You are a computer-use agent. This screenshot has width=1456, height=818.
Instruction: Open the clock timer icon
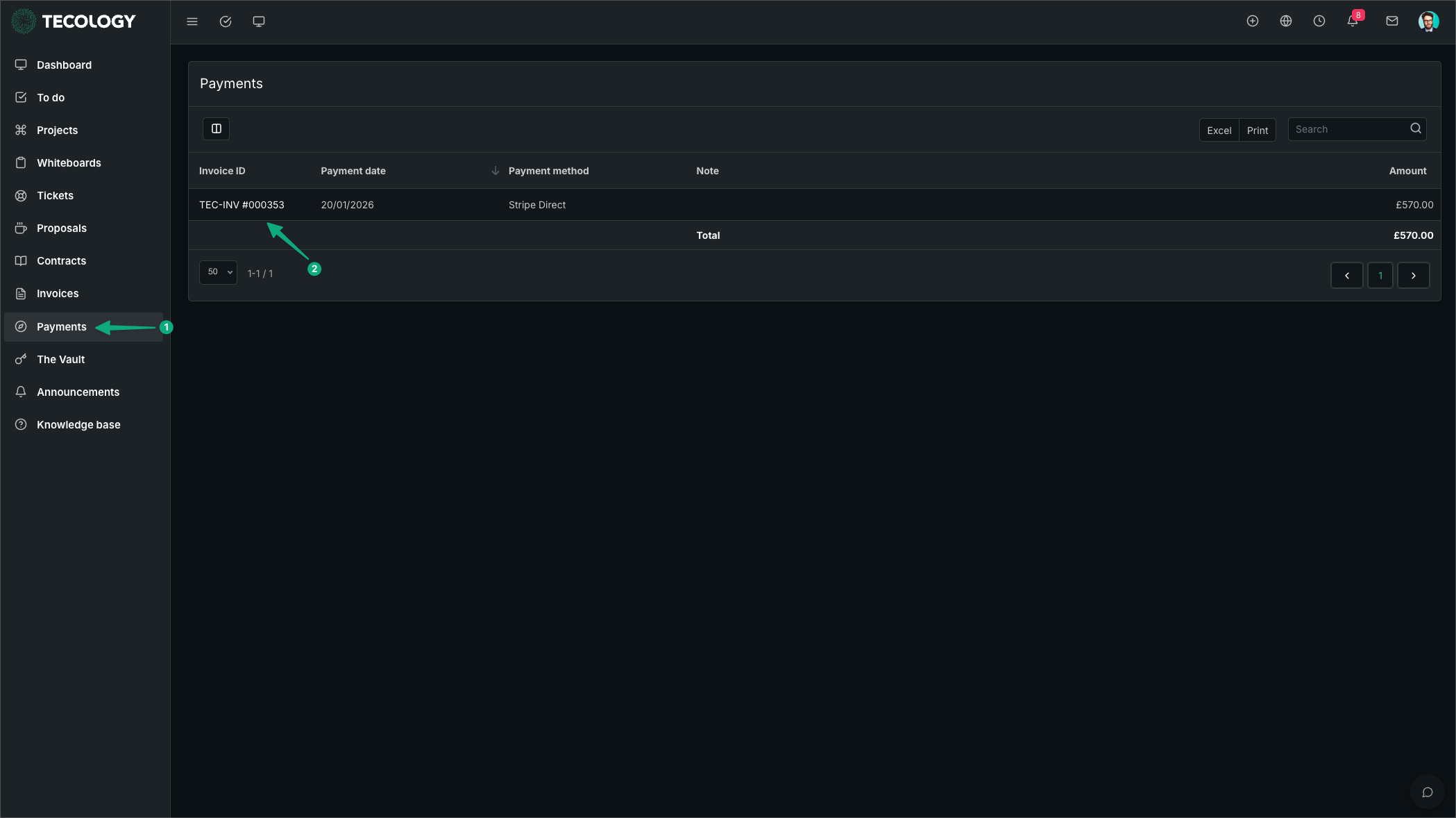point(1319,22)
